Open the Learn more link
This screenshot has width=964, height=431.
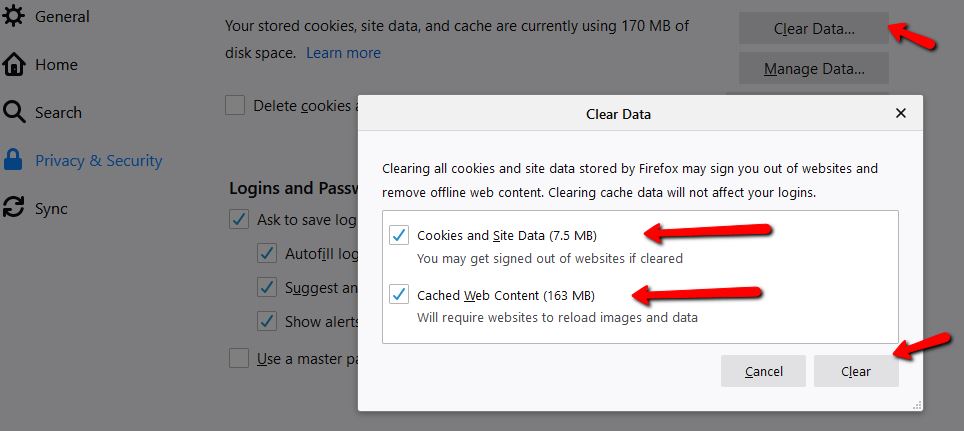click(343, 53)
